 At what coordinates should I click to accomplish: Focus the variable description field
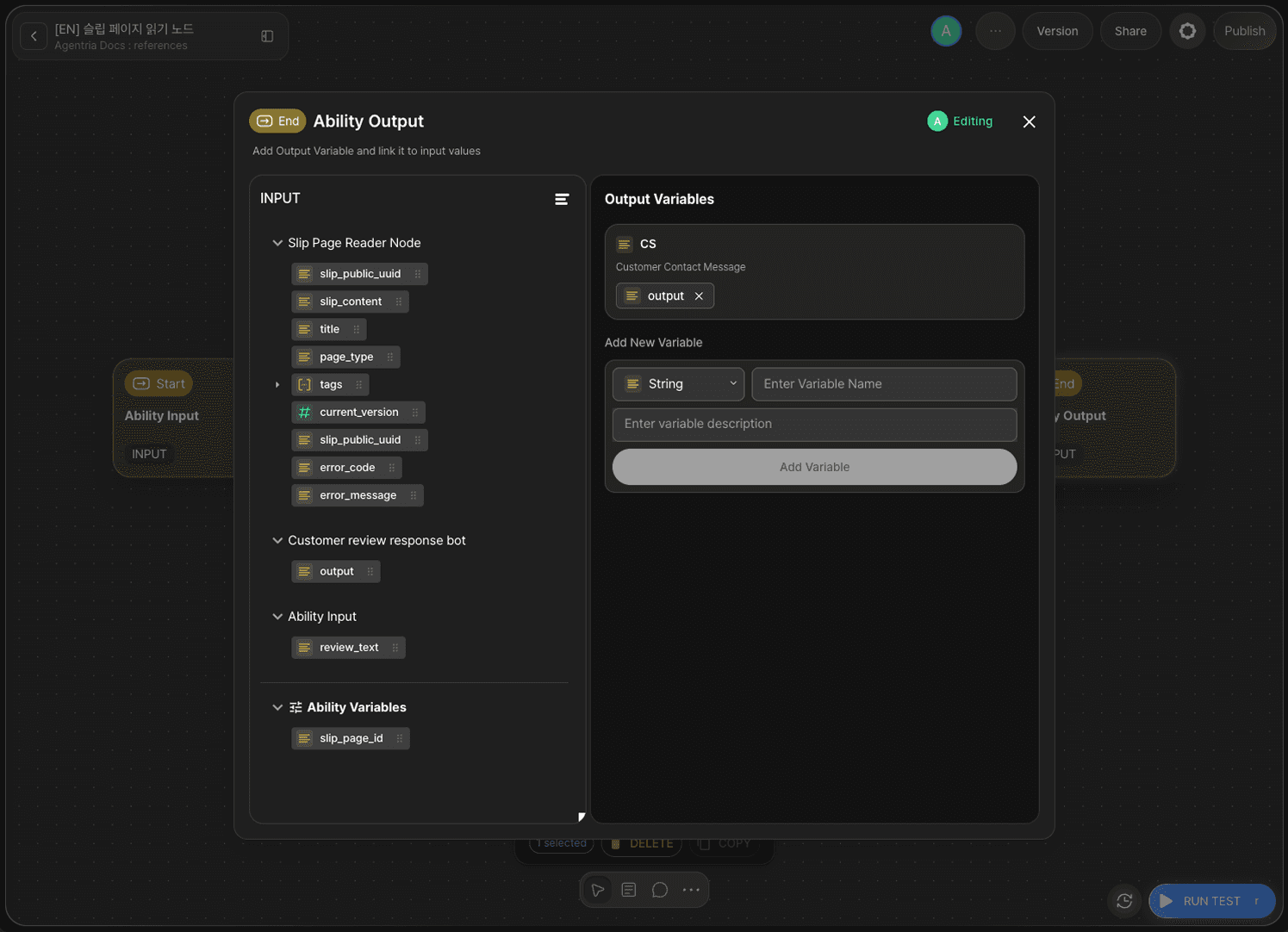pos(814,424)
